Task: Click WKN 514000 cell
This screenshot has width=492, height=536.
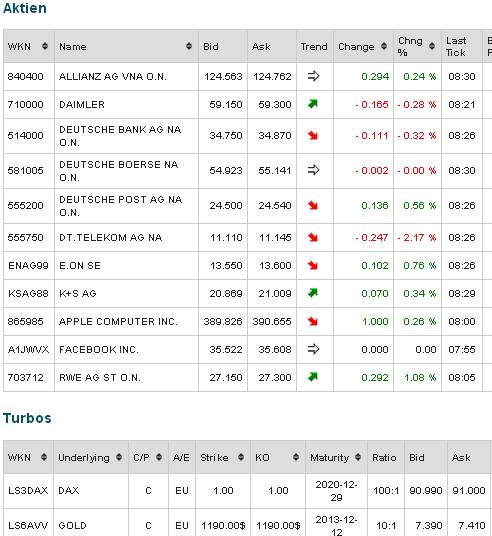Action: (x=25, y=136)
